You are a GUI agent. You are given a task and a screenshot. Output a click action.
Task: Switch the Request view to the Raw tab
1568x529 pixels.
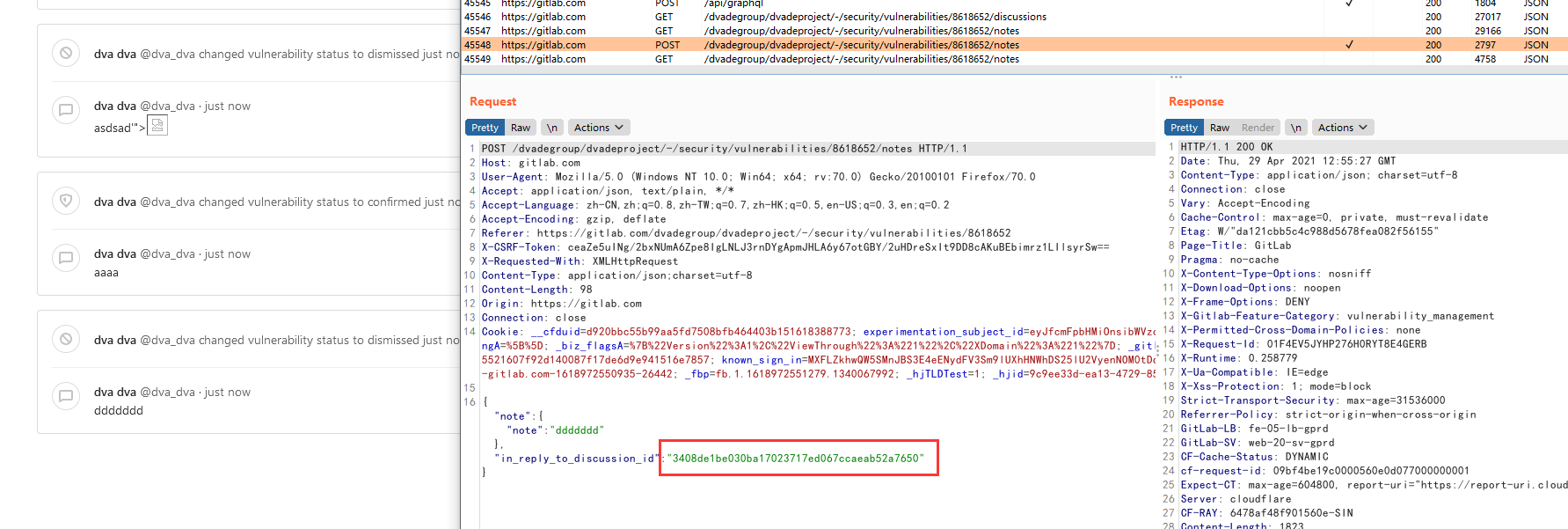[521, 128]
